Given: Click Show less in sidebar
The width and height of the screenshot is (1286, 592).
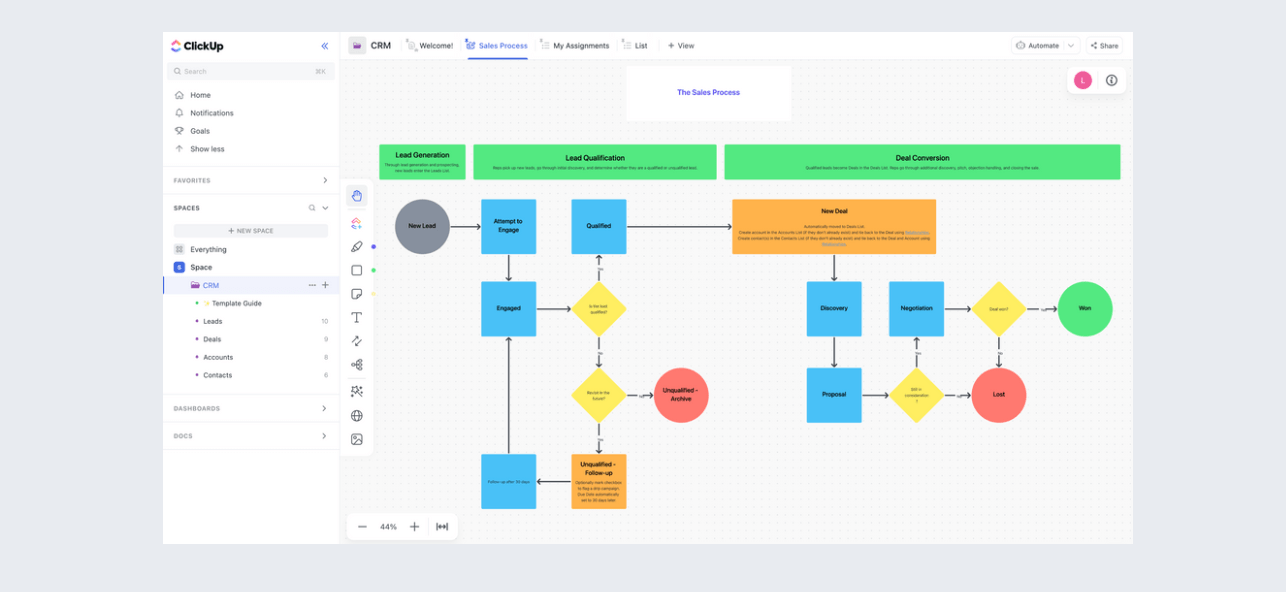Looking at the screenshot, I should 207,149.
